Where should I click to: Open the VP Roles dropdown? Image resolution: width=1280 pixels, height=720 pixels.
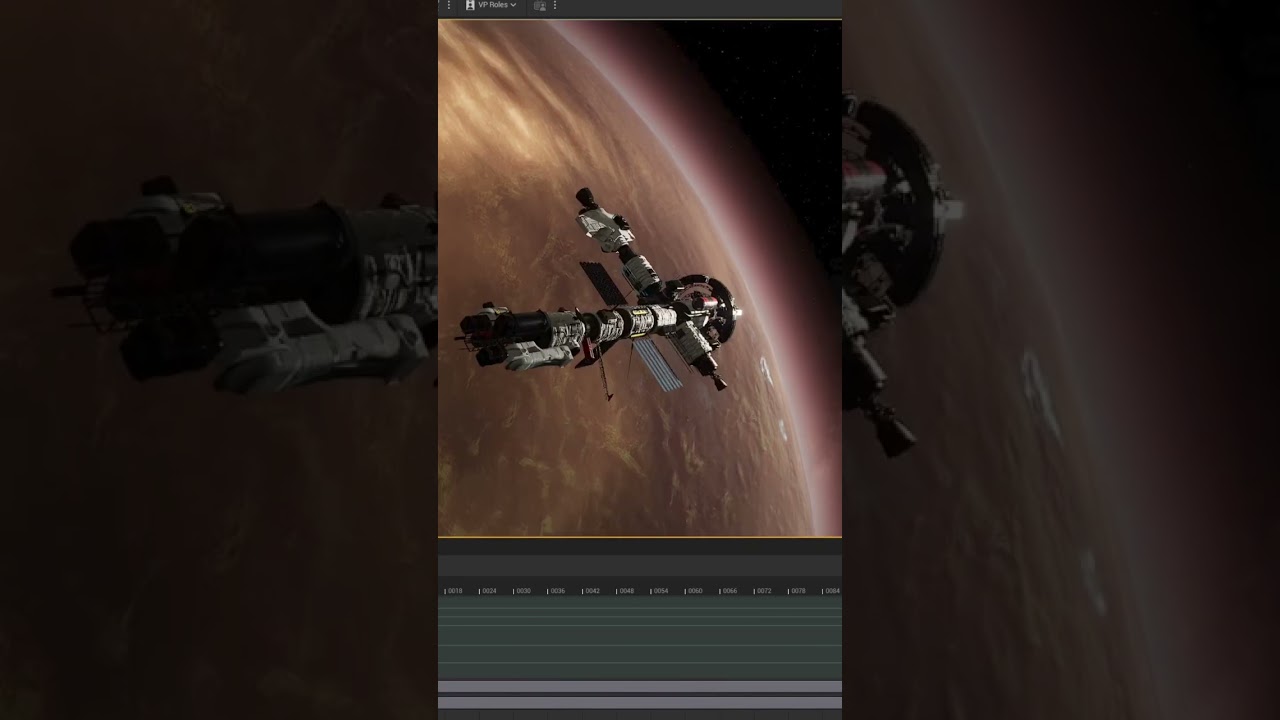pyautogui.click(x=491, y=5)
